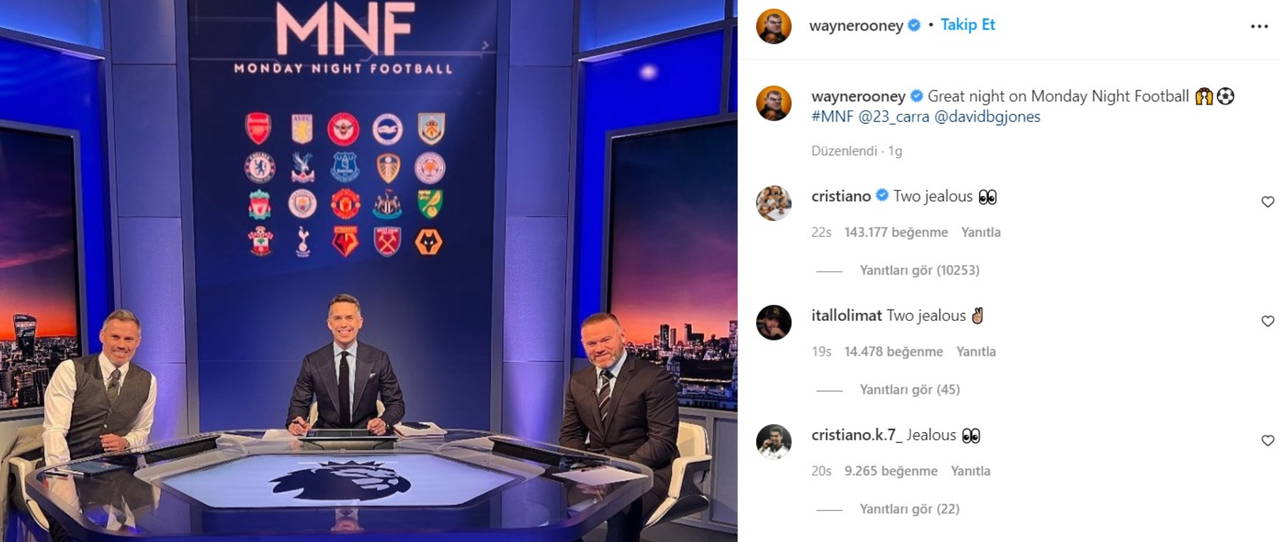
Task: Open itallolimat's profile picture
Action: pos(774,322)
